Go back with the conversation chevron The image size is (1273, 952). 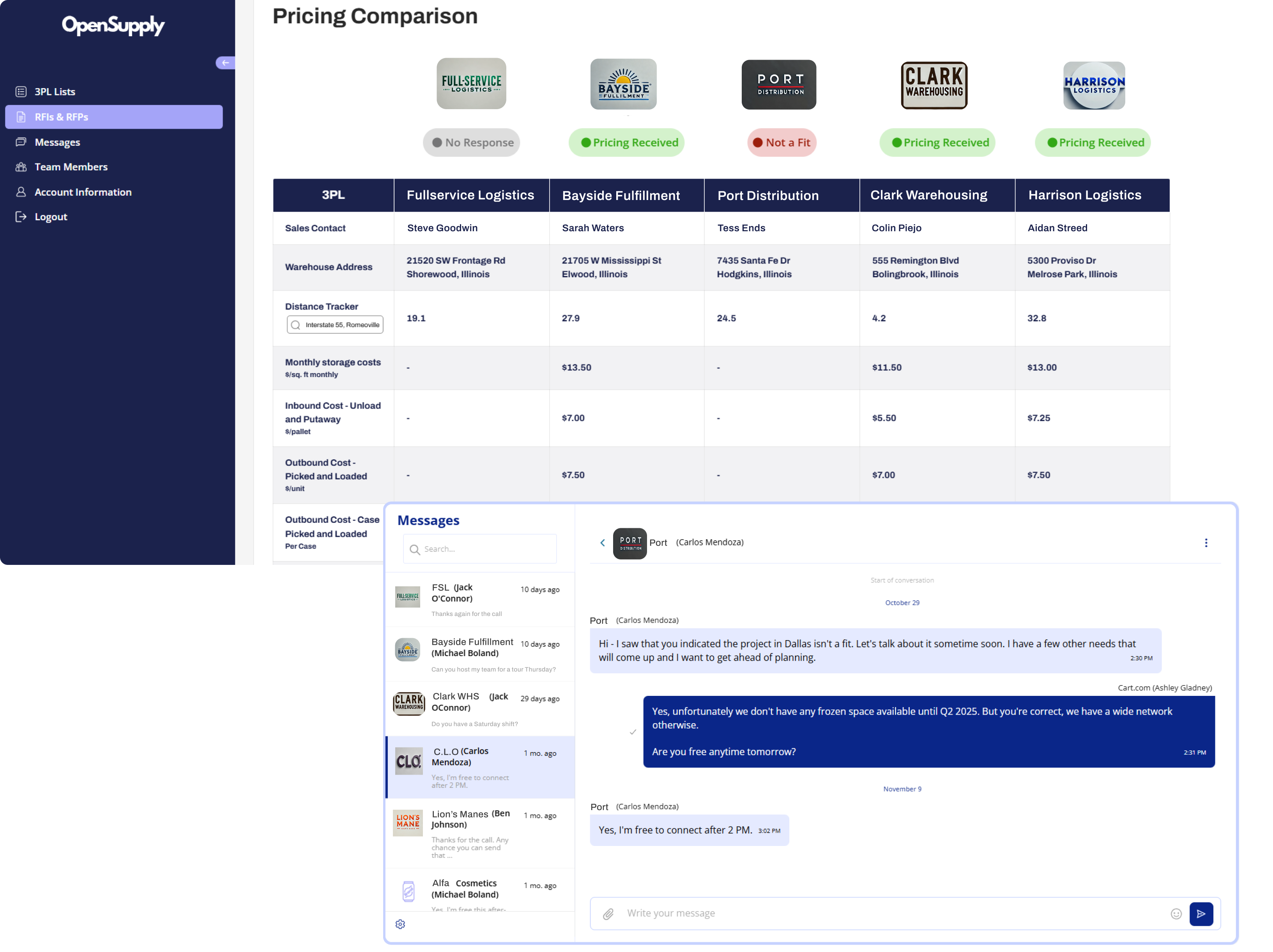pos(603,543)
